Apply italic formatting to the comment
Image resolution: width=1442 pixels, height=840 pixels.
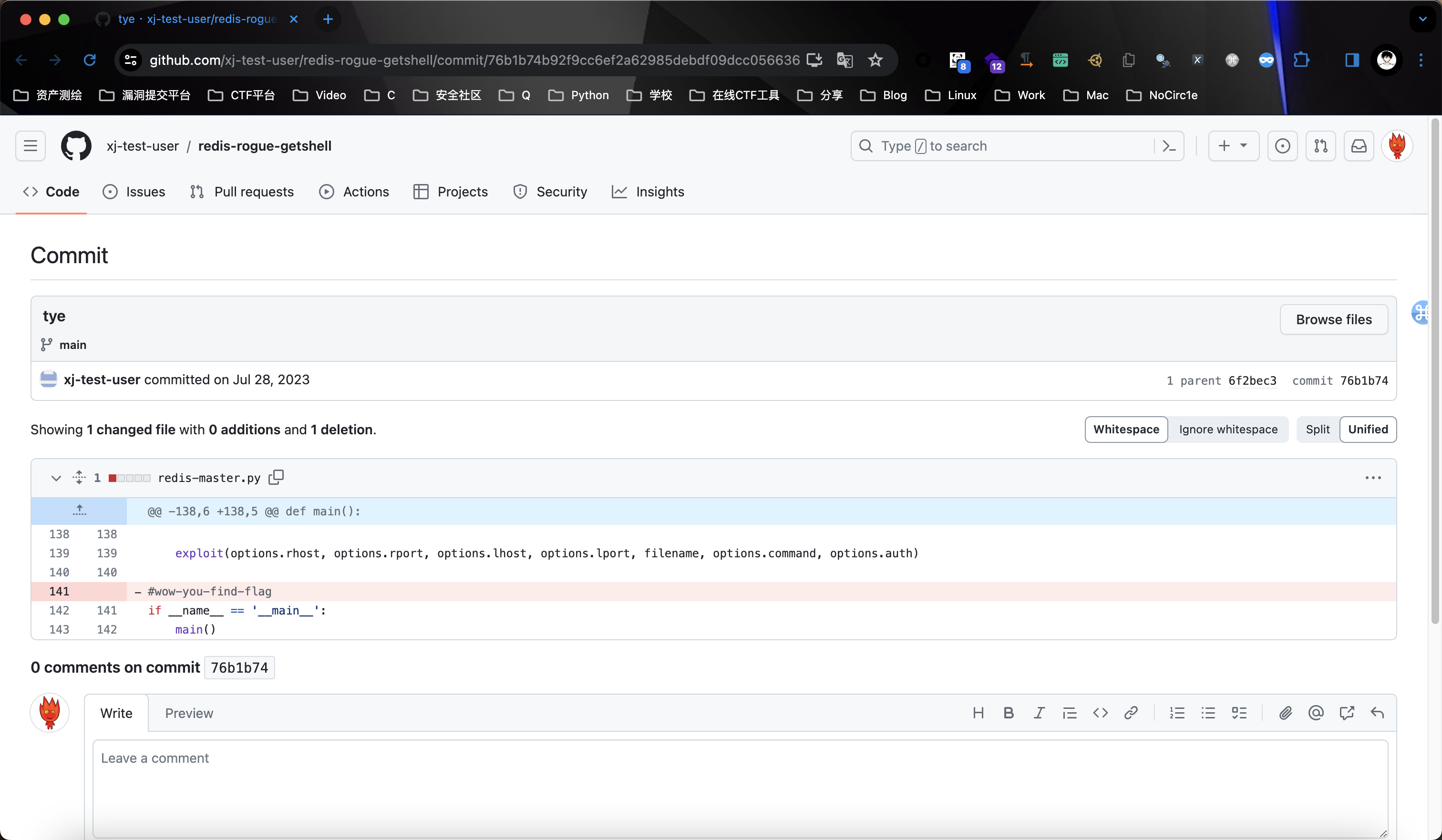click(x=1039, y=713)
